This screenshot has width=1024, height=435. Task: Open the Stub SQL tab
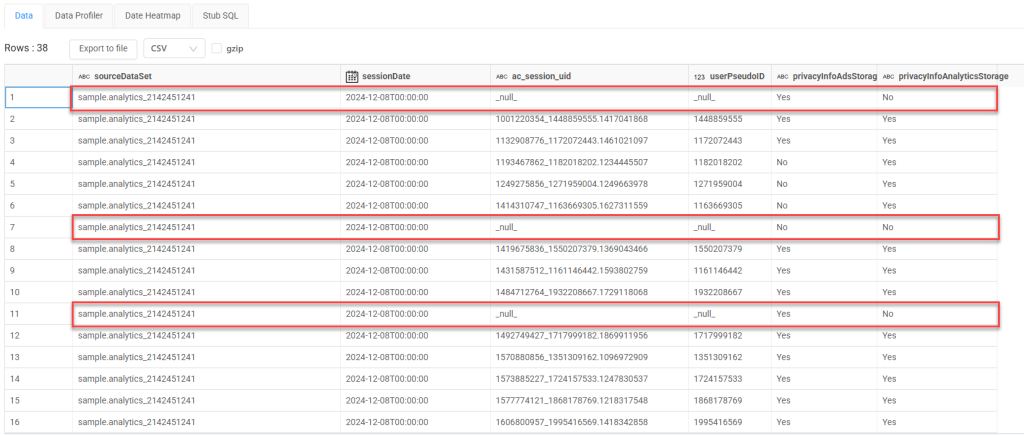click(x=221, y=16)
